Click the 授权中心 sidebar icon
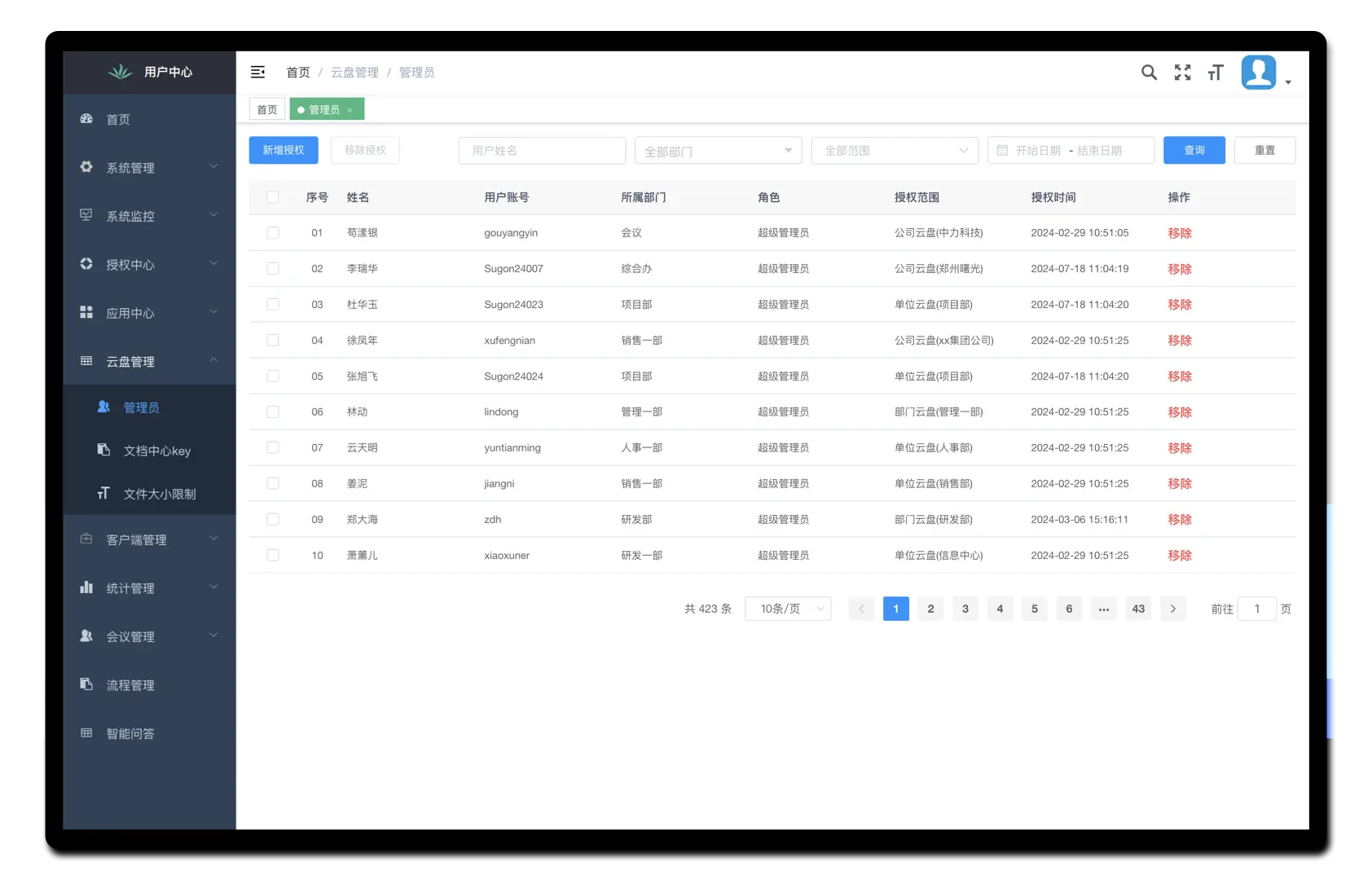The image size is (1372, 880). click(x=86, y=264)
